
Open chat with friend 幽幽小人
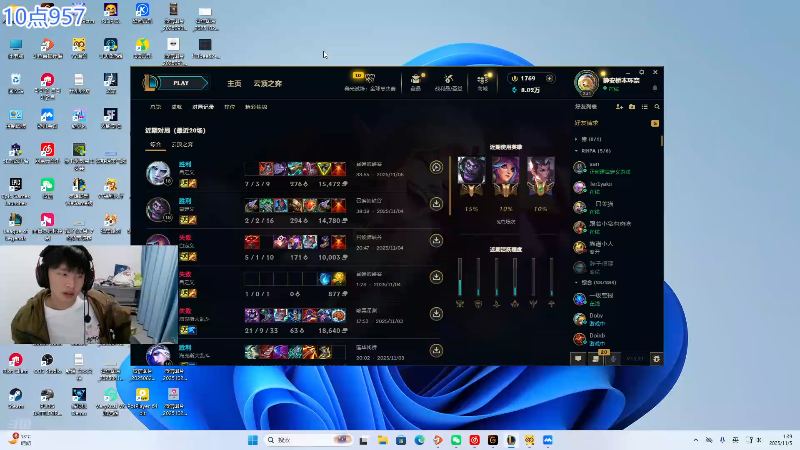tap(615, 247)
